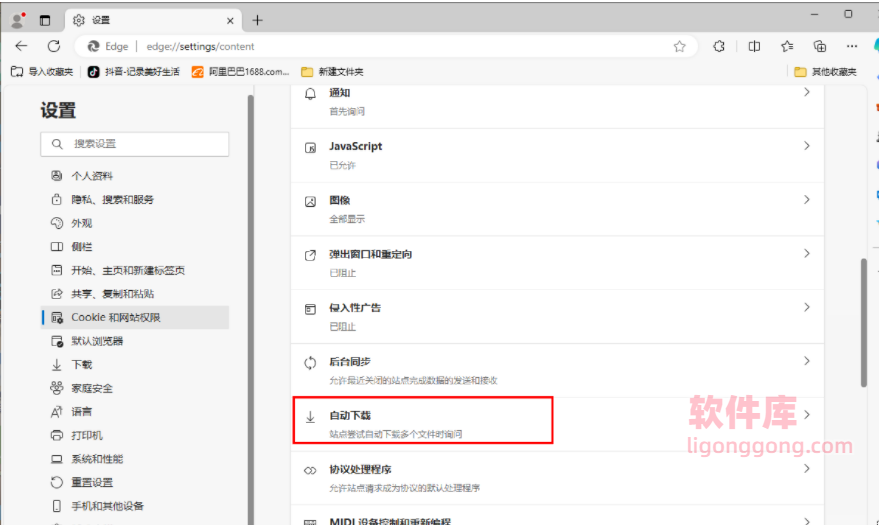Open 重置设置 section

[x=135, y=482]
